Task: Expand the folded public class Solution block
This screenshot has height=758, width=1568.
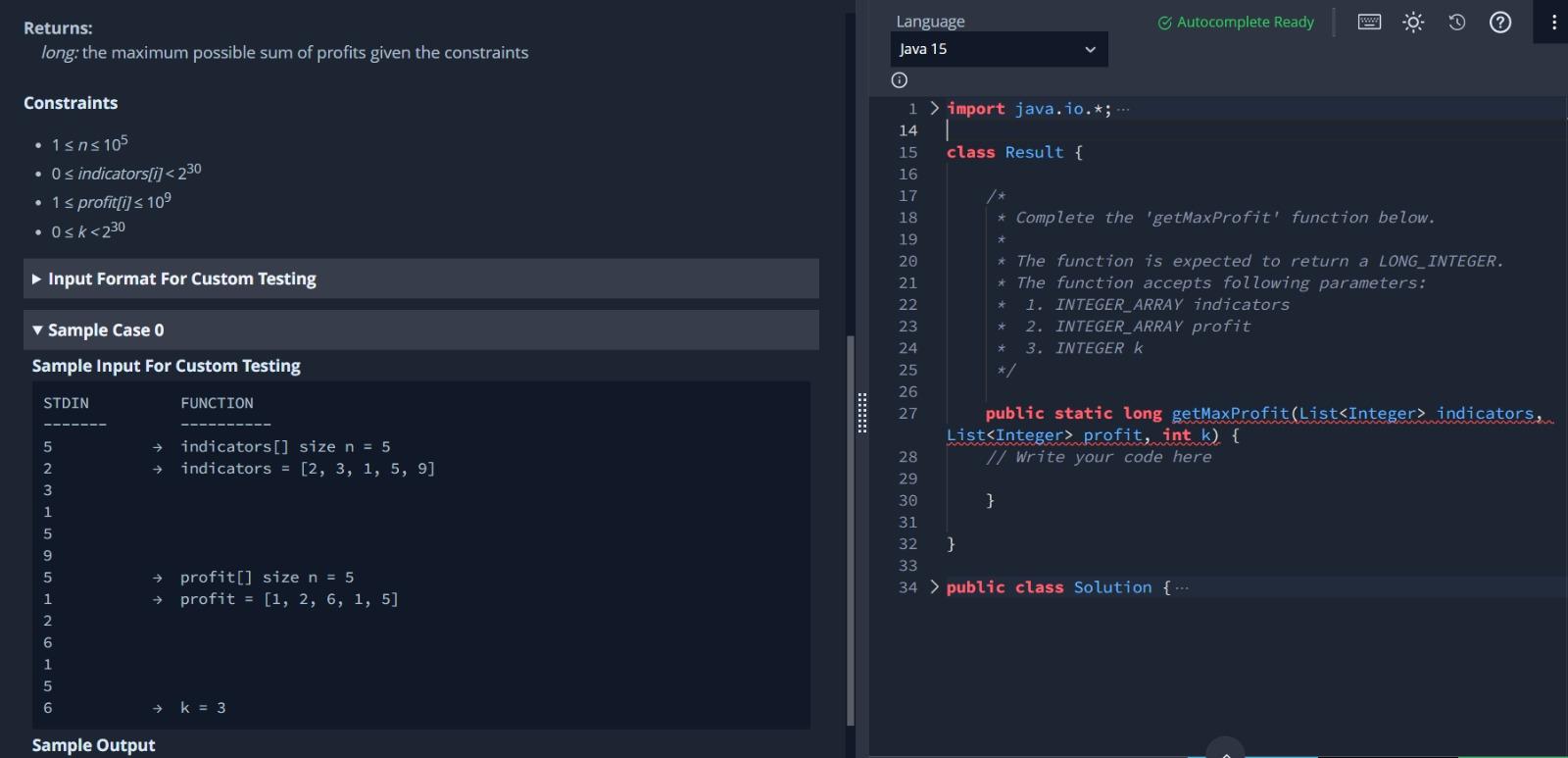Action: pyautogui.click(x=934, y=586)
